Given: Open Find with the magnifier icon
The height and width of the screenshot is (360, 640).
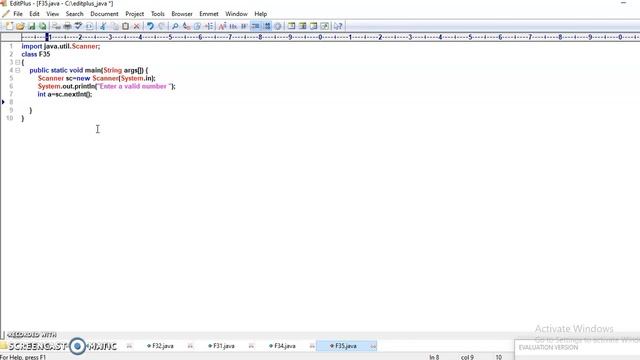Looking at the screenshot, I should tap(175, 26).
